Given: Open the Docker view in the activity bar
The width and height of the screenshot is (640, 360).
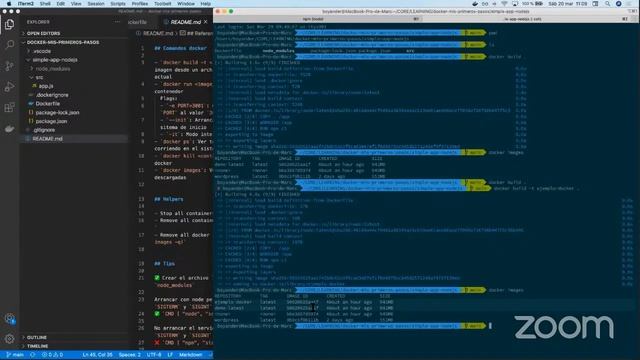Looking at the screenshot, I should click(9, 129).
